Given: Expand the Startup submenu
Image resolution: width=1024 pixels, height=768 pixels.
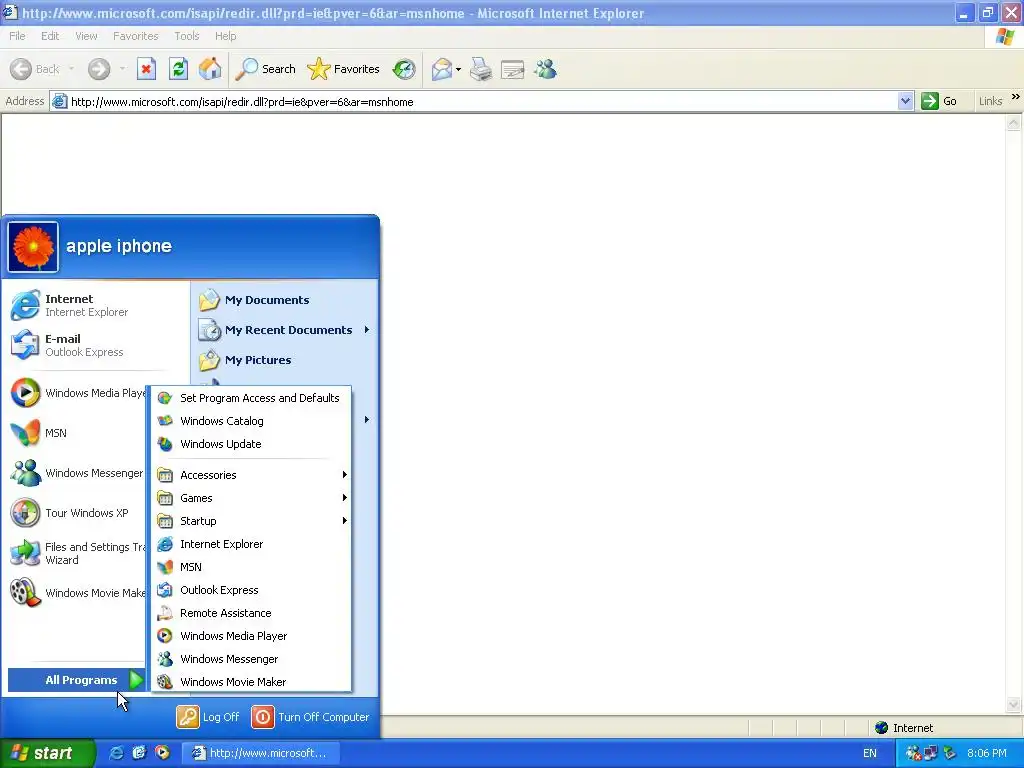Looking at the screenshot, I should point(251,521).
